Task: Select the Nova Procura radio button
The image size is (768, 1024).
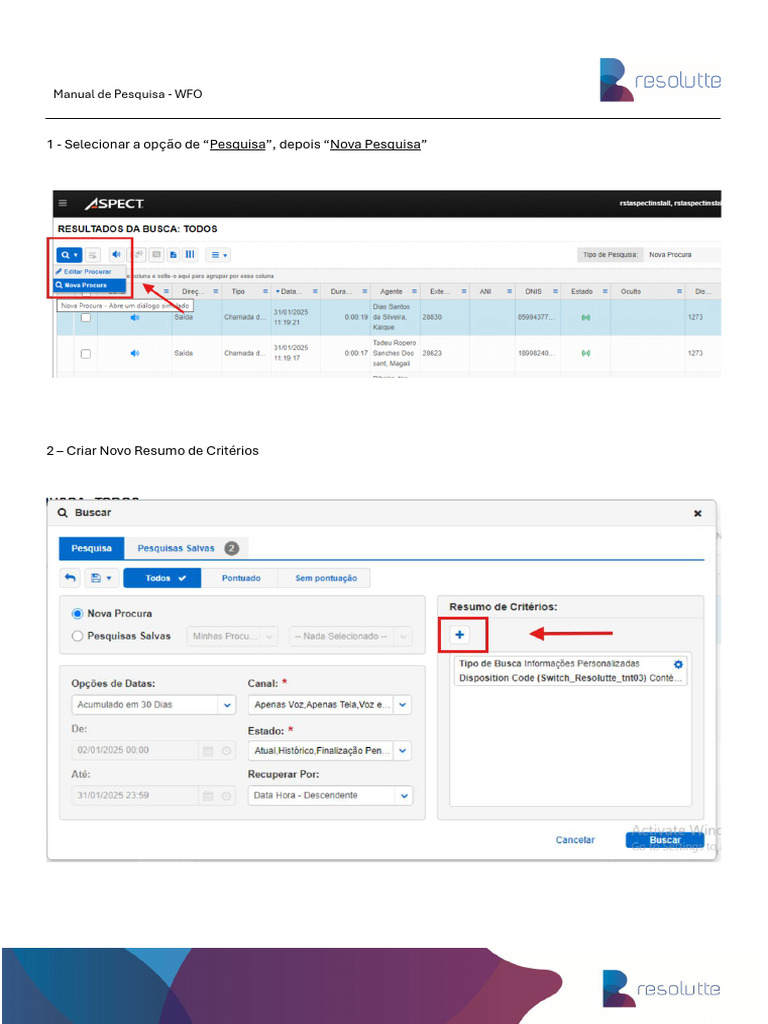Action: pos(78,614)
